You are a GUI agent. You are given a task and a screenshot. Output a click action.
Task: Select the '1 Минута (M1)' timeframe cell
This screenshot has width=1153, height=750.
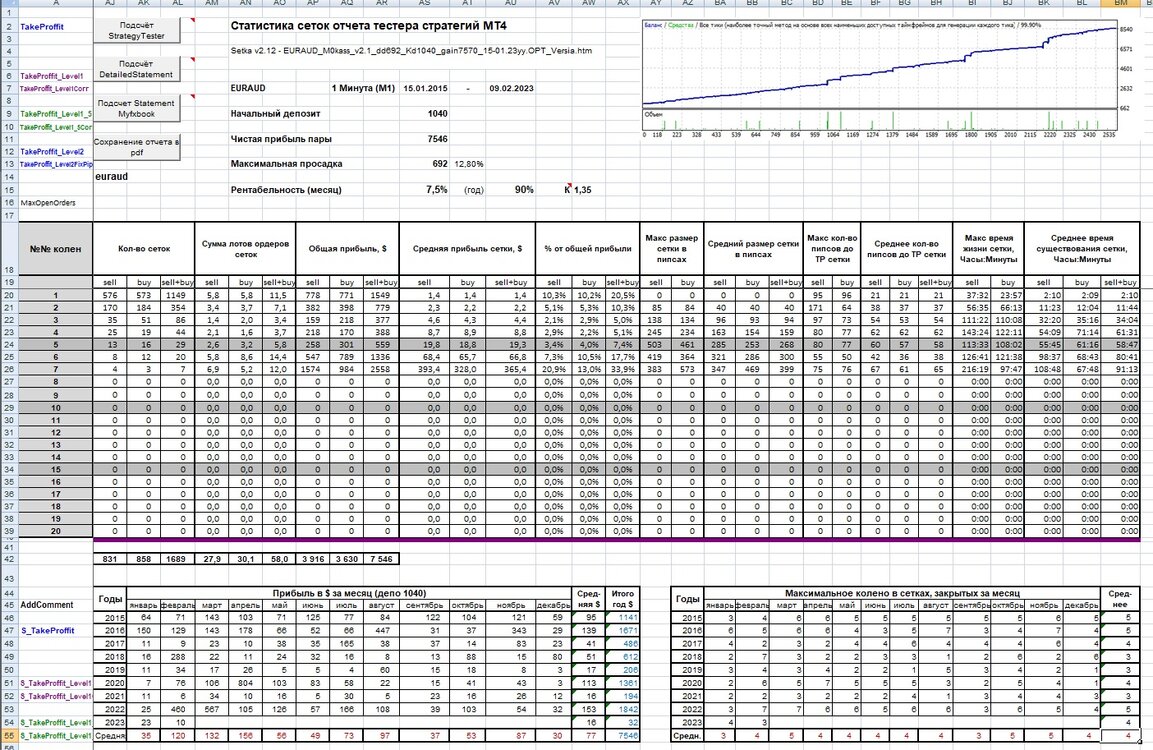pos(363,88)
